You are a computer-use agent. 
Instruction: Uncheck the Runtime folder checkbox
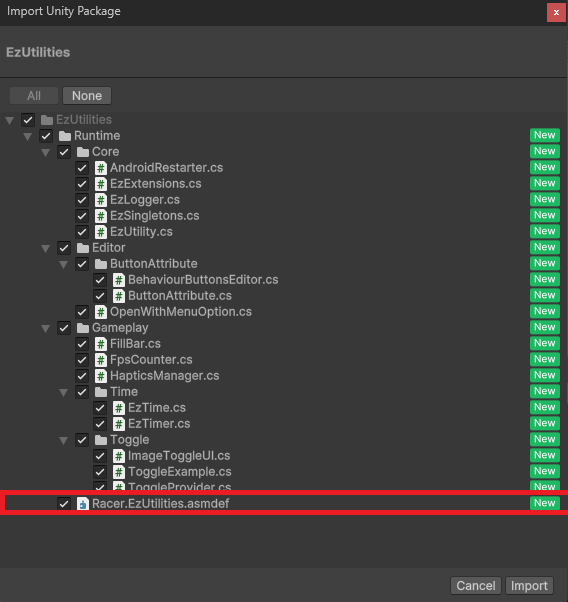46,136
